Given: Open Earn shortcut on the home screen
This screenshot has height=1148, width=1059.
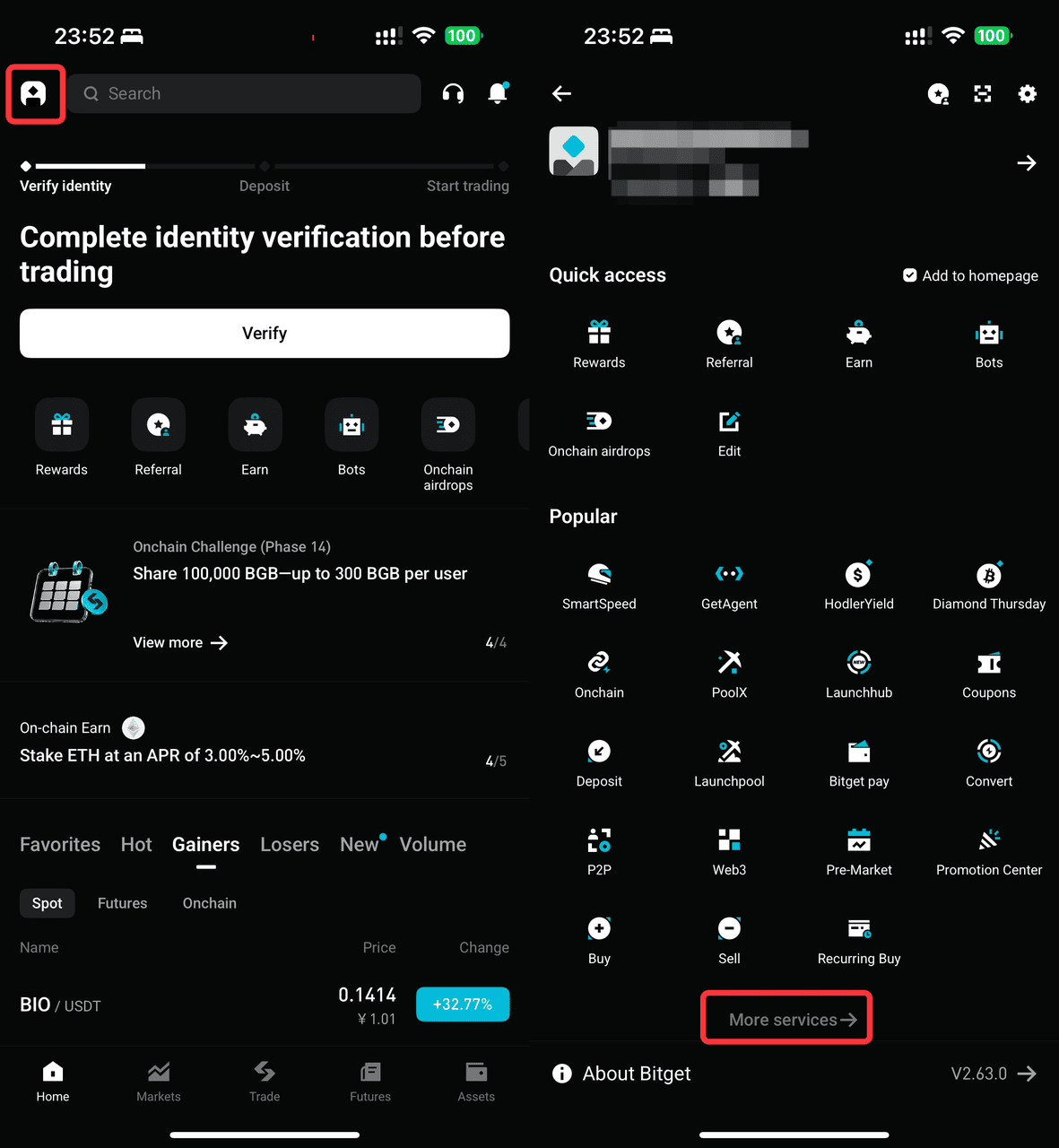Looking at the screenshot, I should pos(255,438).
